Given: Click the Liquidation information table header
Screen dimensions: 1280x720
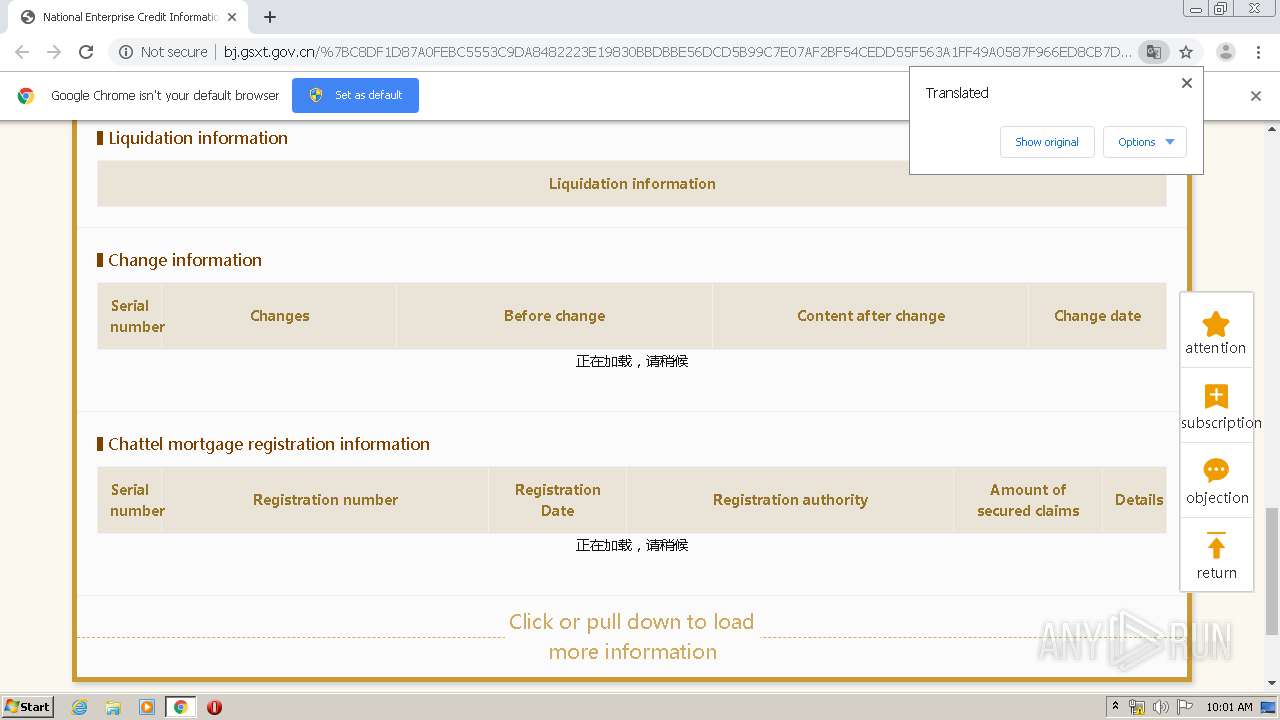Looking at the screenshot, I should pyautogui.click(x=632, y=184).
